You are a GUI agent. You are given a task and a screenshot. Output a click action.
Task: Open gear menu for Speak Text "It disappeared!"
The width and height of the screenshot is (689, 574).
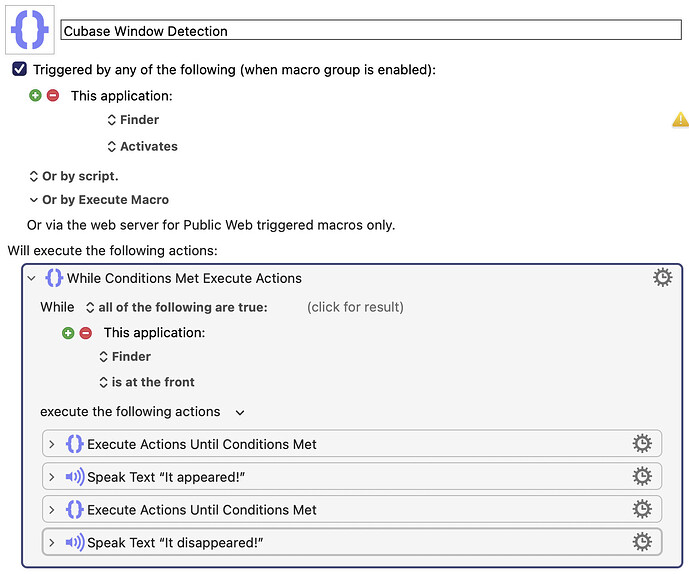pyautogui.click(x=642, y=542)
